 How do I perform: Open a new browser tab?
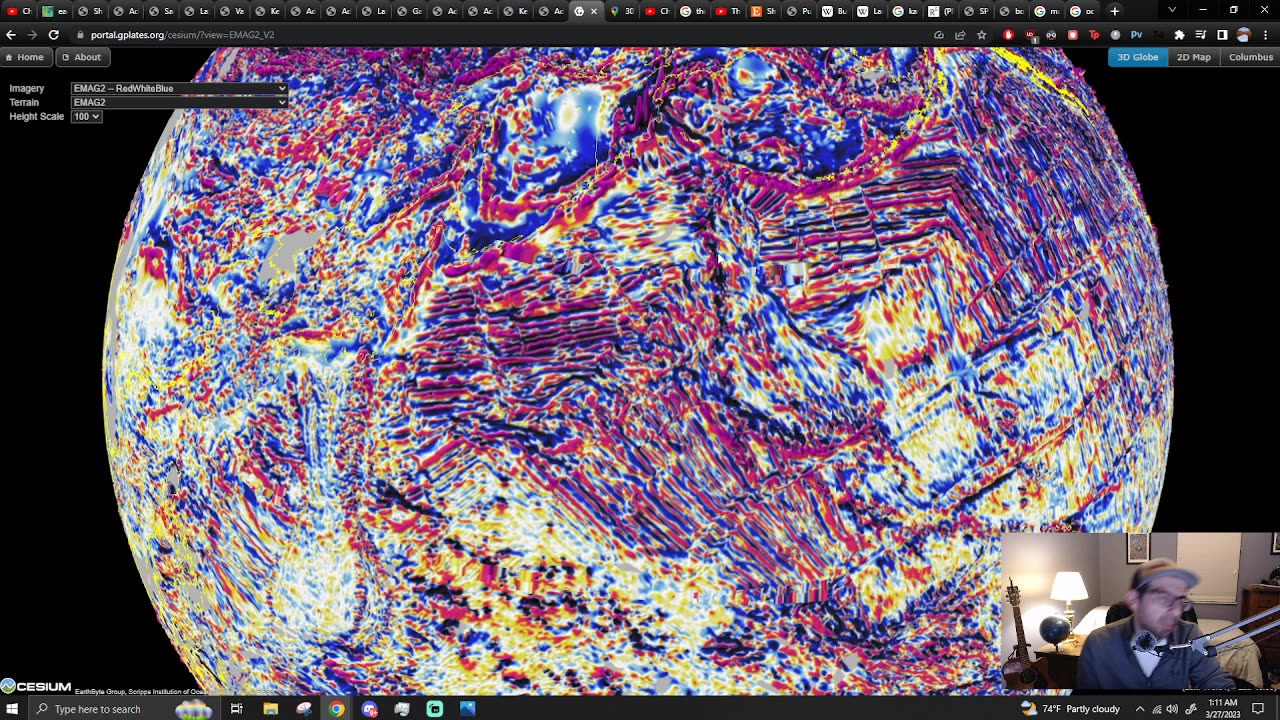(1115, 11)
